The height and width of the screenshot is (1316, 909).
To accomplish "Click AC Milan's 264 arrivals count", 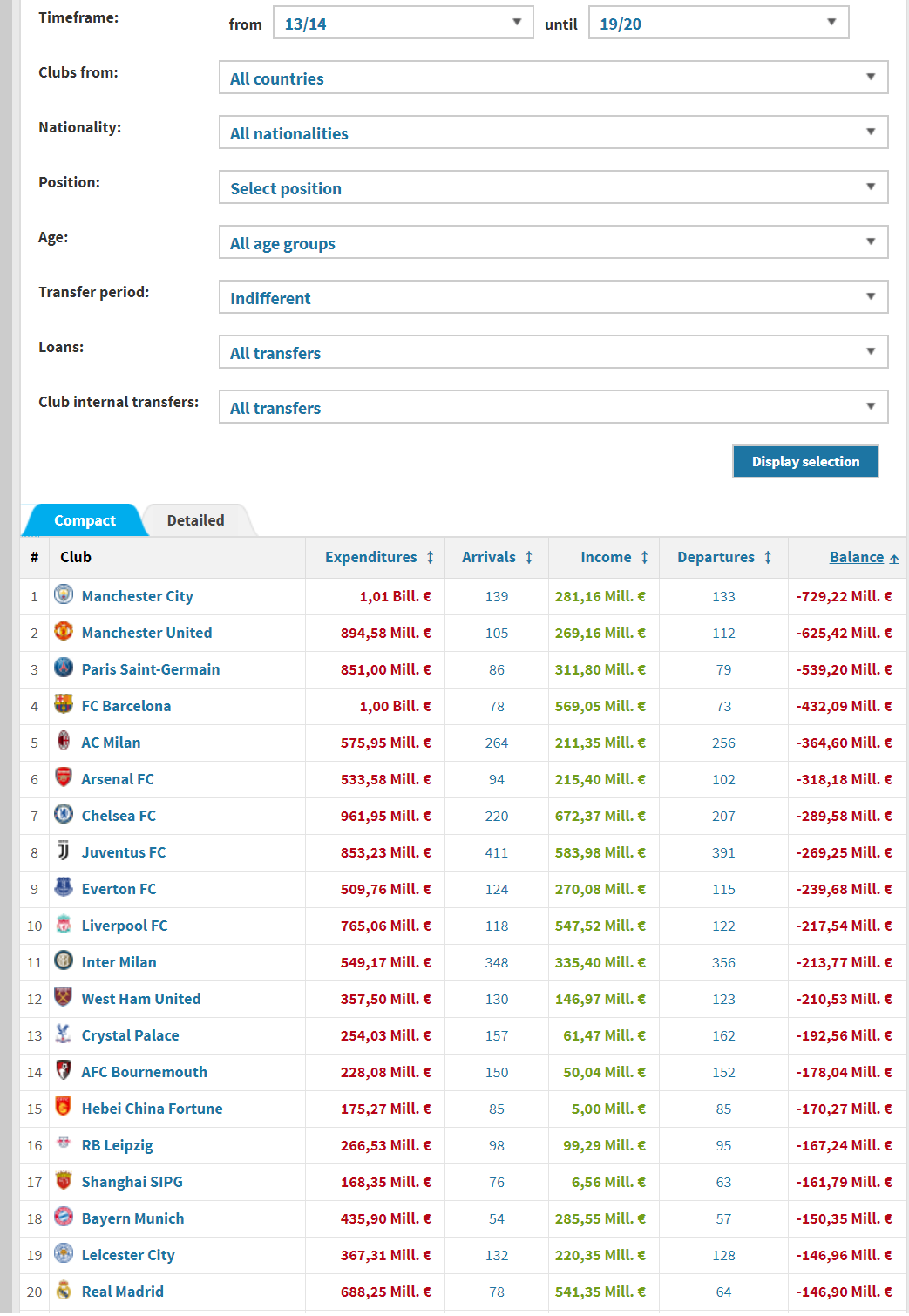I will (497, 743).
